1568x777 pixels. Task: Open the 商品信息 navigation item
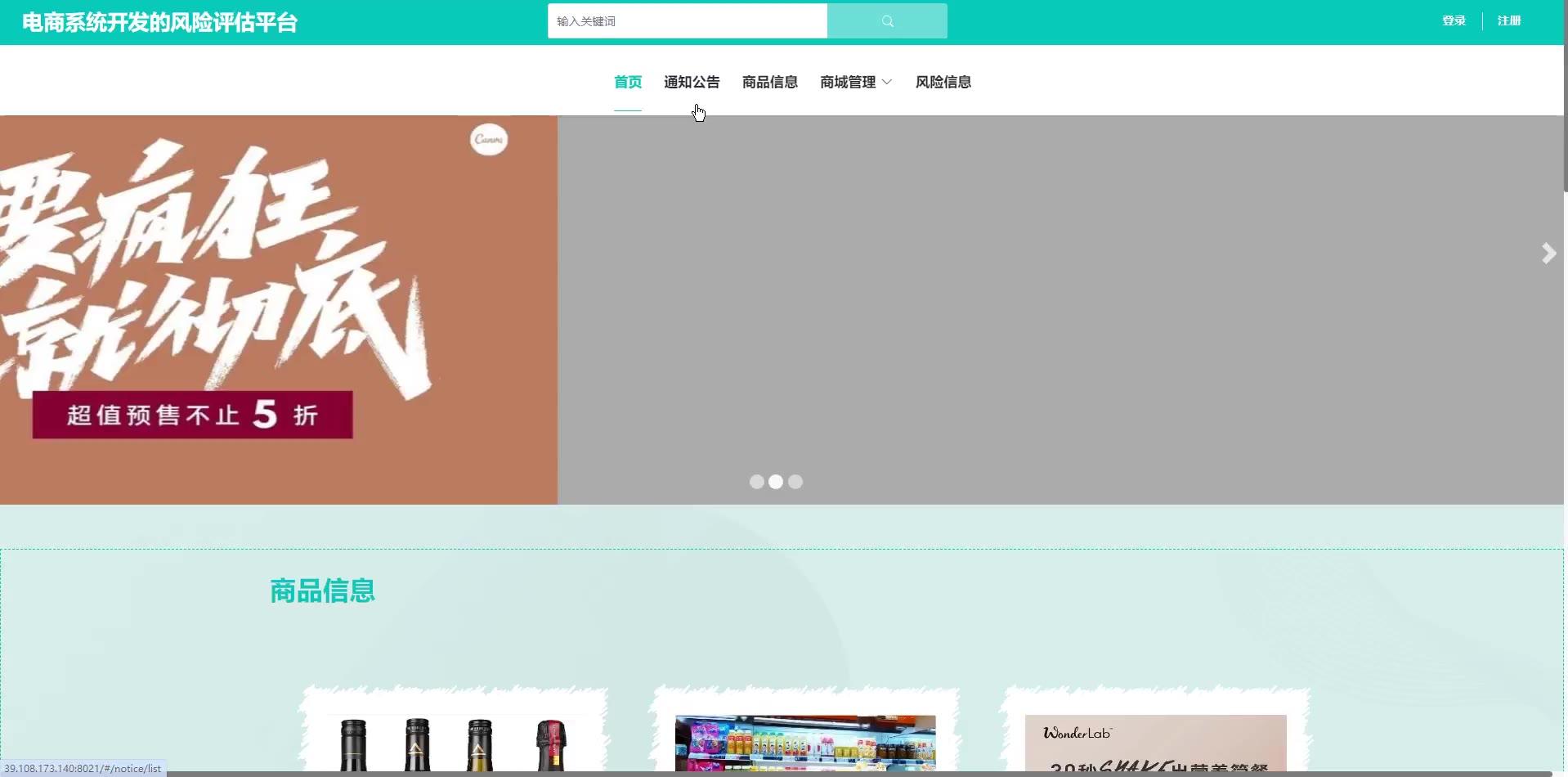(x=770, y=82)
